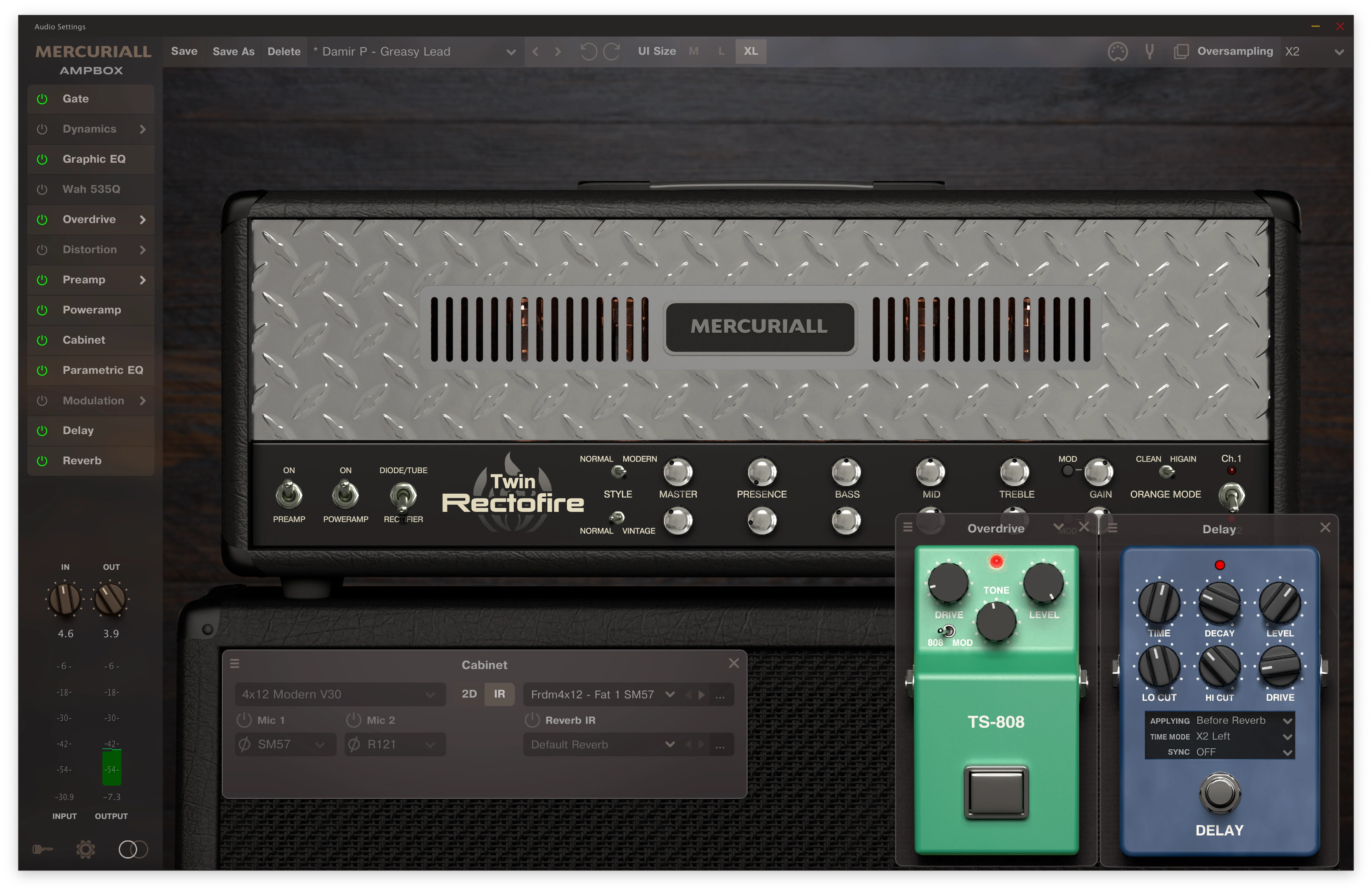
Task: Click the copy/duplicate windows icon near Oversampling
Action: pyautogui.click(x=1181, y=51)
